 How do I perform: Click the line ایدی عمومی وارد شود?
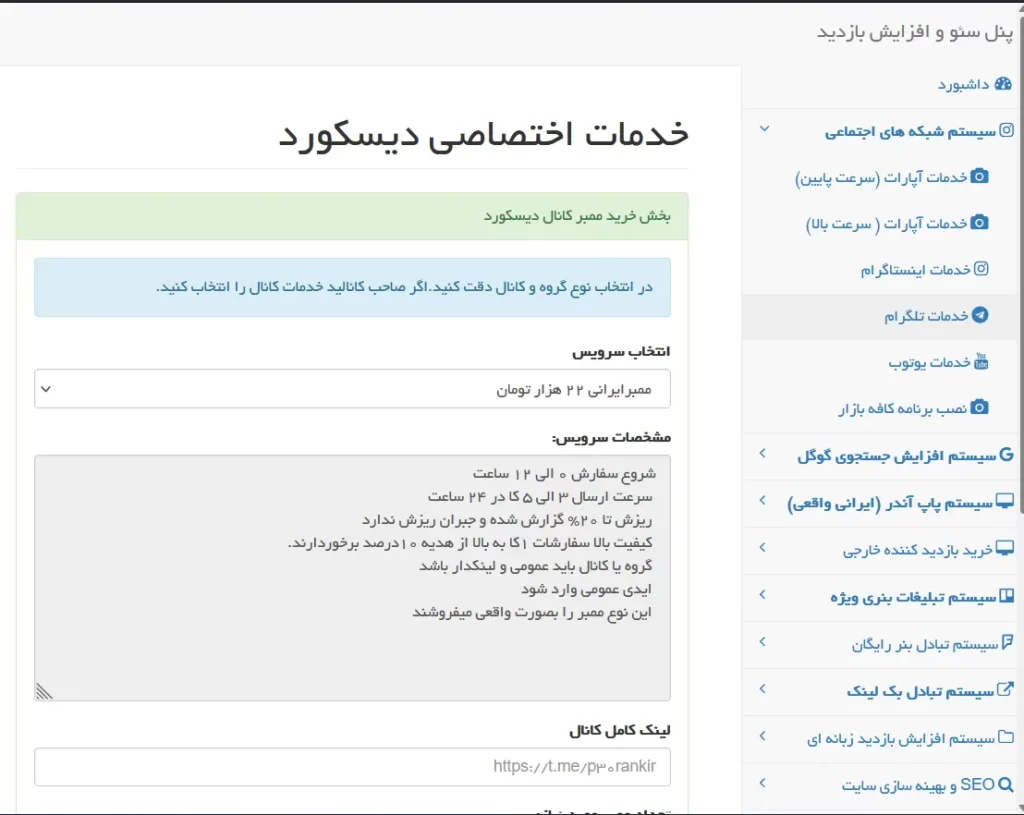pyautogui.click(x=586, y=589)
